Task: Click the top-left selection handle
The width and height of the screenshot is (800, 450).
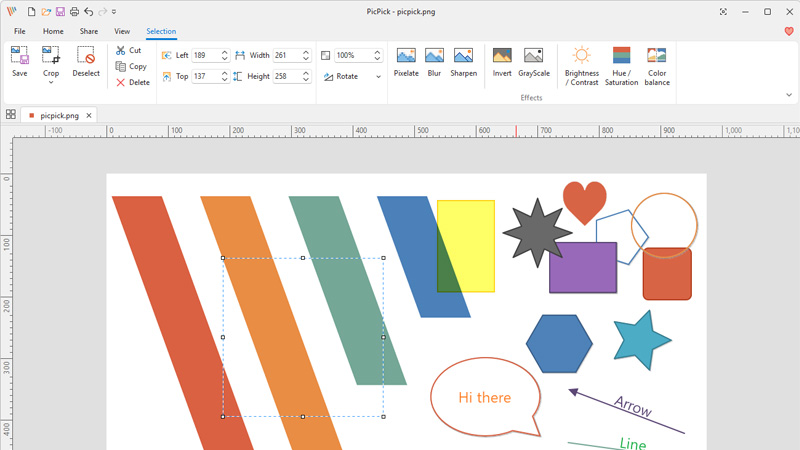Action: (223, 258)
